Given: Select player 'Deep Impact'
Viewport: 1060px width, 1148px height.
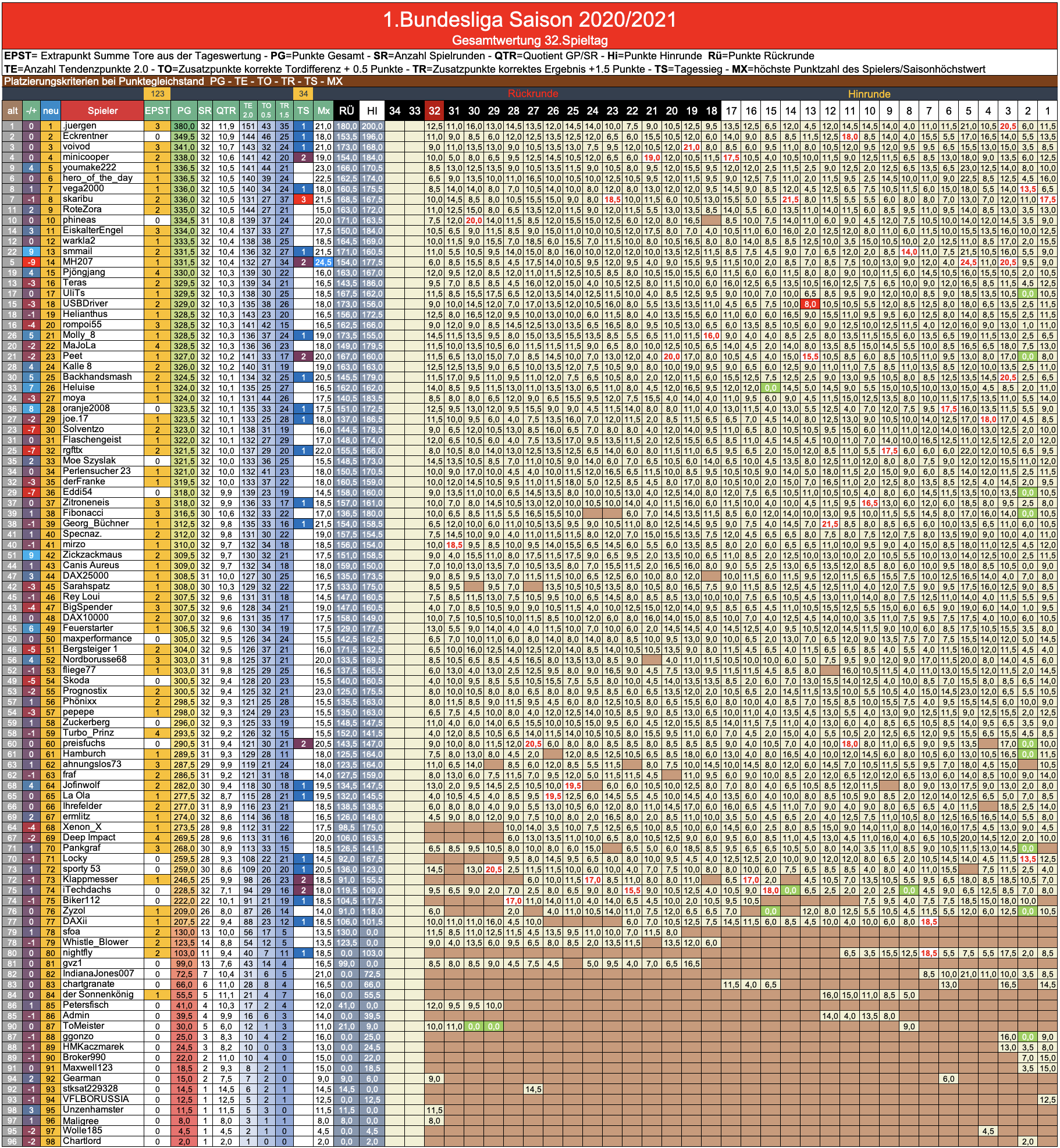Looking at the screenshot, I should click(102, 837).
